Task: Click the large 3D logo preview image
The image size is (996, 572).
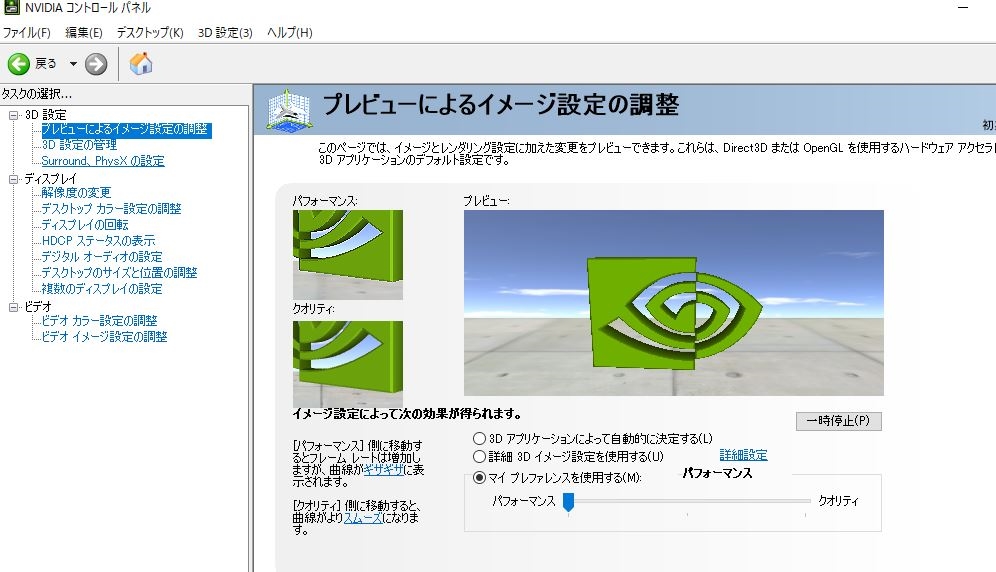Action: coord(673,303)
